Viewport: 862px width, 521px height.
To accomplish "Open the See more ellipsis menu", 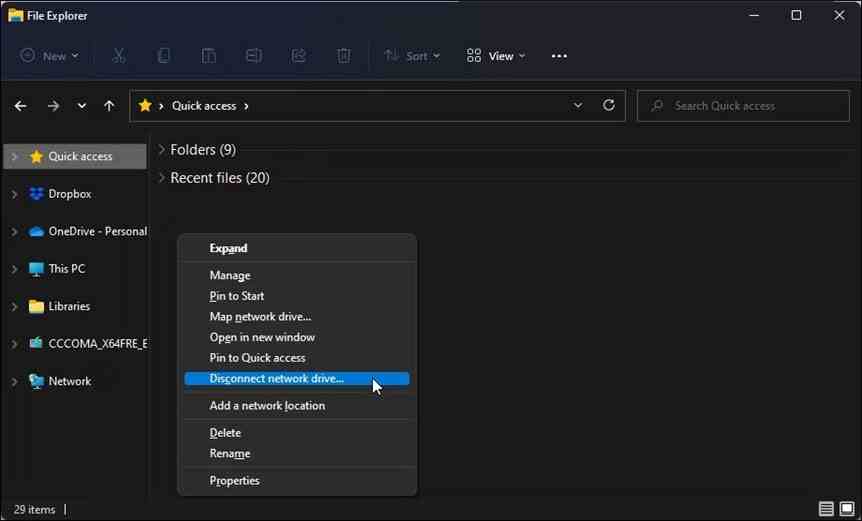I will 559,56.
